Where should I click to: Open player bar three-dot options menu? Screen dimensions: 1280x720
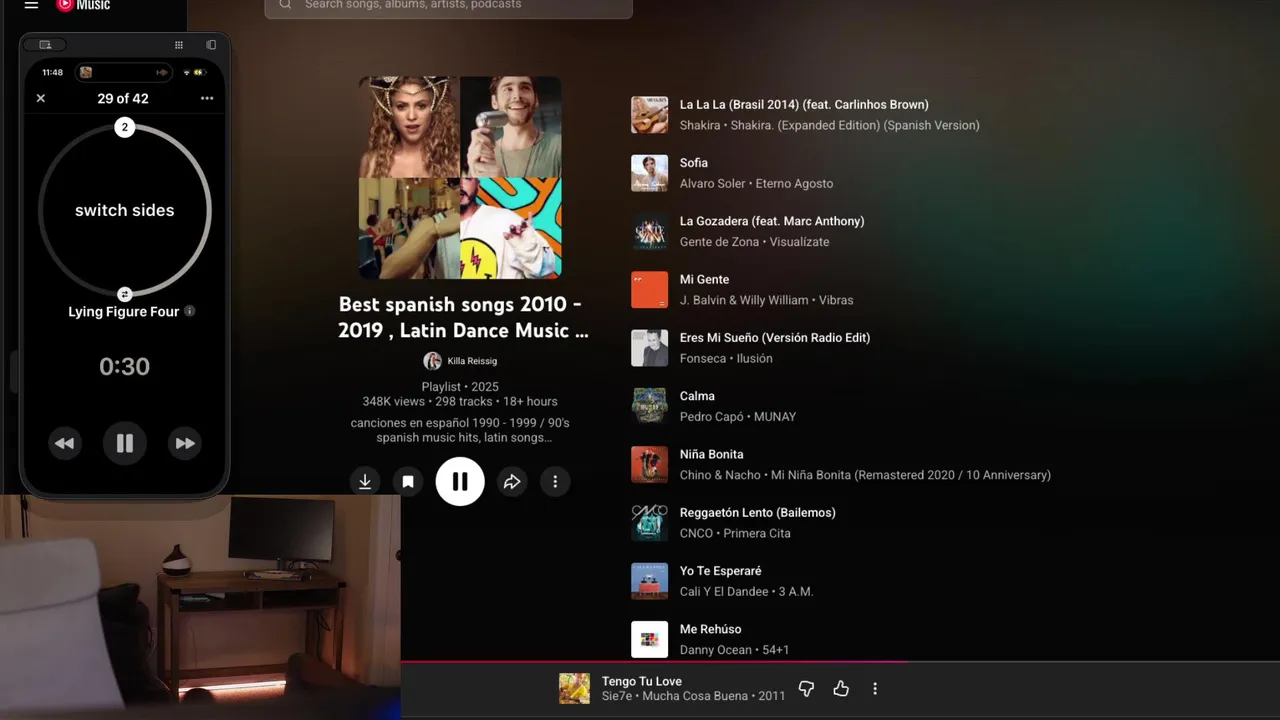[875, 689]
